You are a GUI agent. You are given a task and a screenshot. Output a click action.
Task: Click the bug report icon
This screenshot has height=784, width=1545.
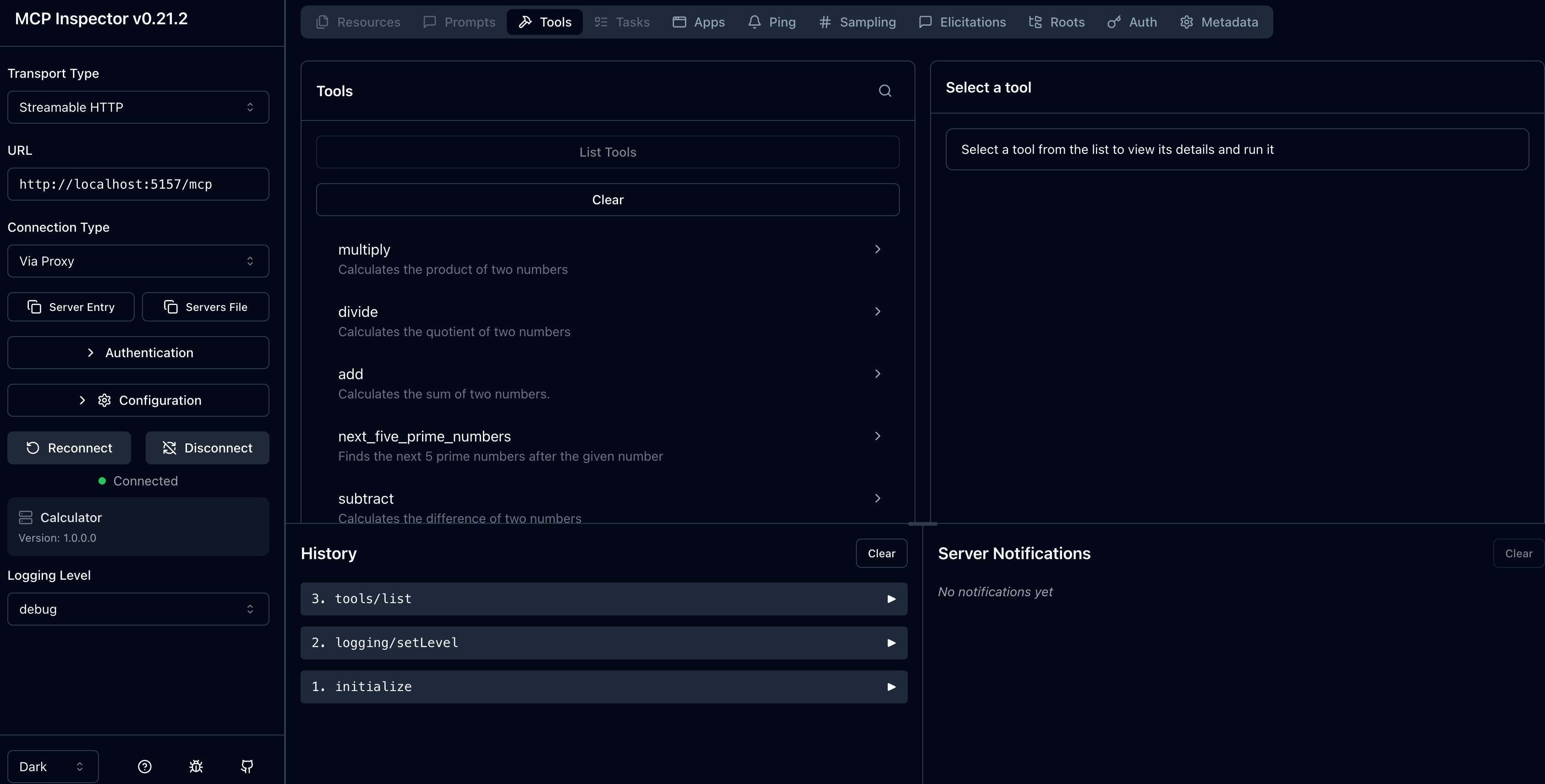pyautogui.click(x=196, y=767)
